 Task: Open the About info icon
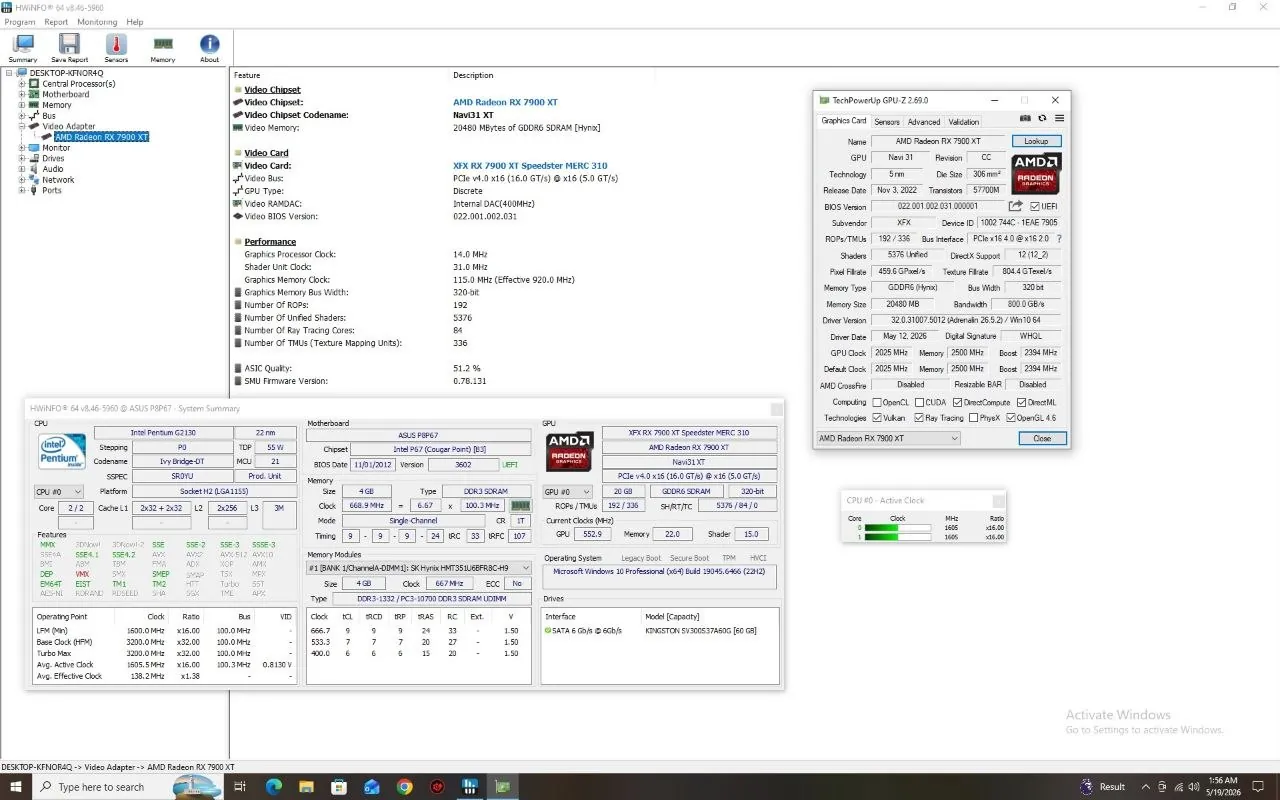click(209, 44)
